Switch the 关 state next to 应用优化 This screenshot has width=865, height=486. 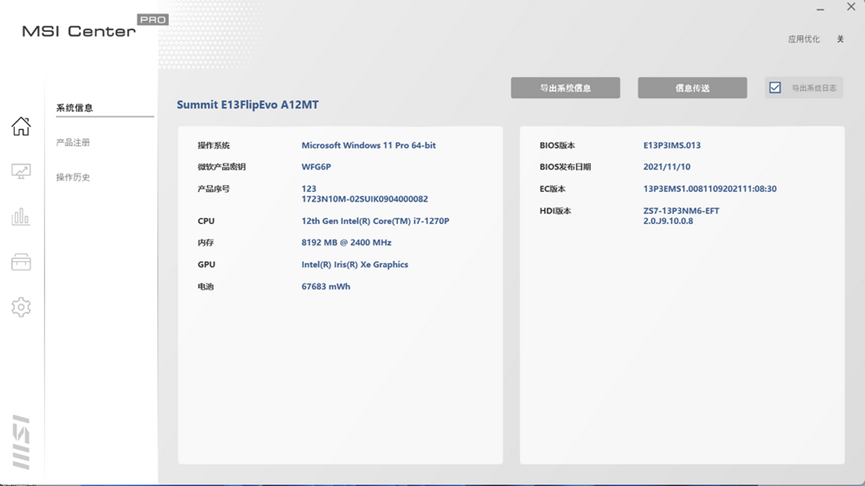pyautogui.click(x=840, y=39)
